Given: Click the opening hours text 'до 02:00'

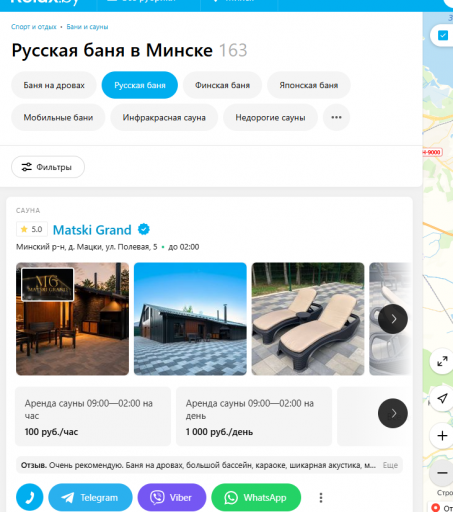Looking at the screenshot, I should (x=184, y=247).
